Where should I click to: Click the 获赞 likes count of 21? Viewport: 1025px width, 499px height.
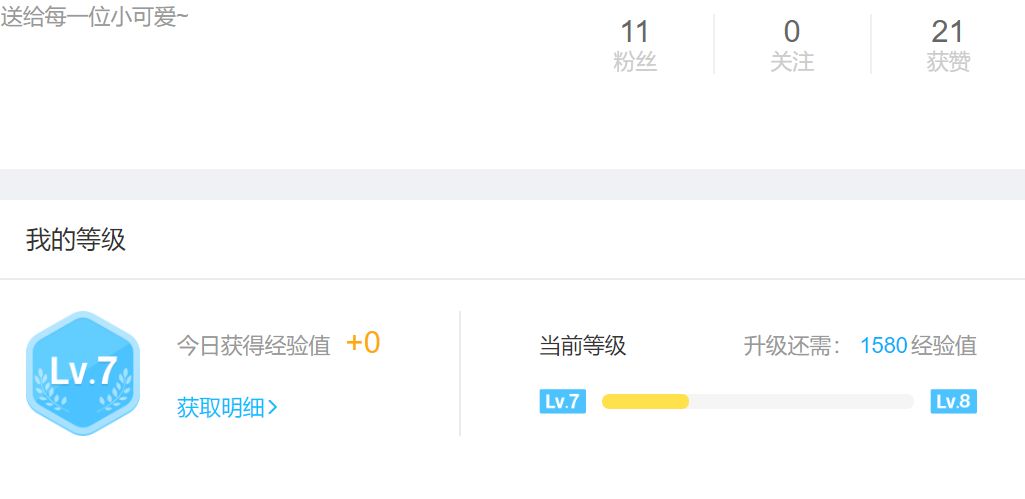[x=948, y=32]
